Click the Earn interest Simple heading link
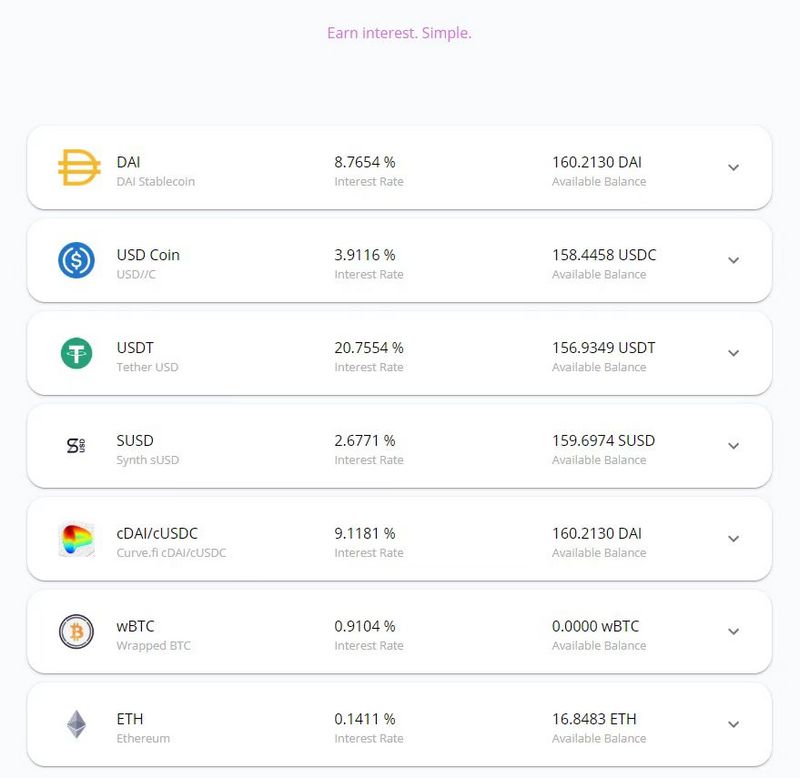Image resolution: width=800 pixels, height=778 pixels. (397, 33)
